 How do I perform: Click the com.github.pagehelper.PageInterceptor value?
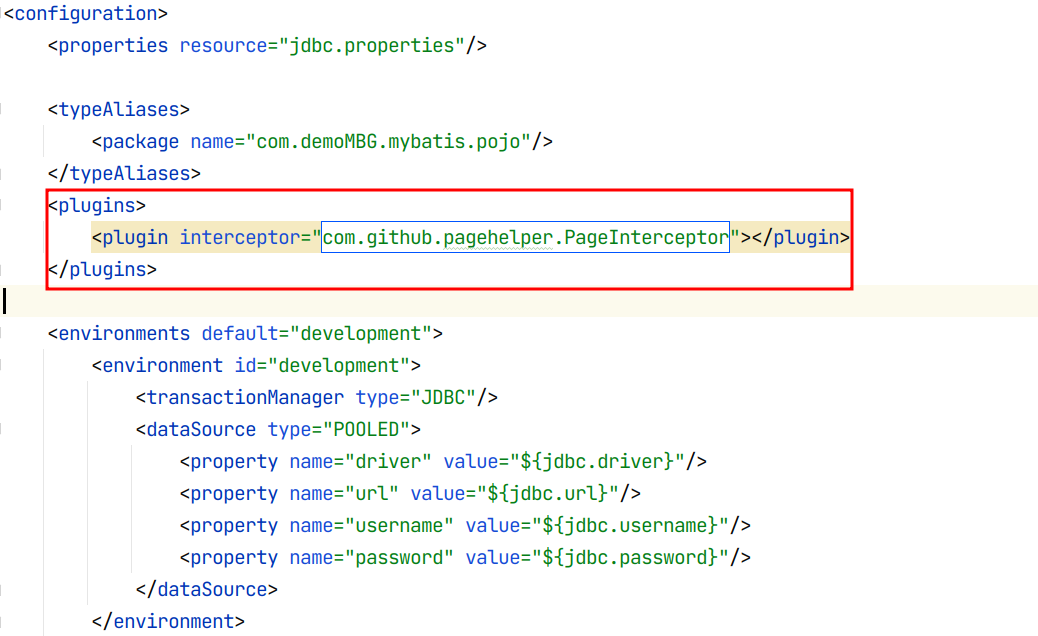pos(526,238)
